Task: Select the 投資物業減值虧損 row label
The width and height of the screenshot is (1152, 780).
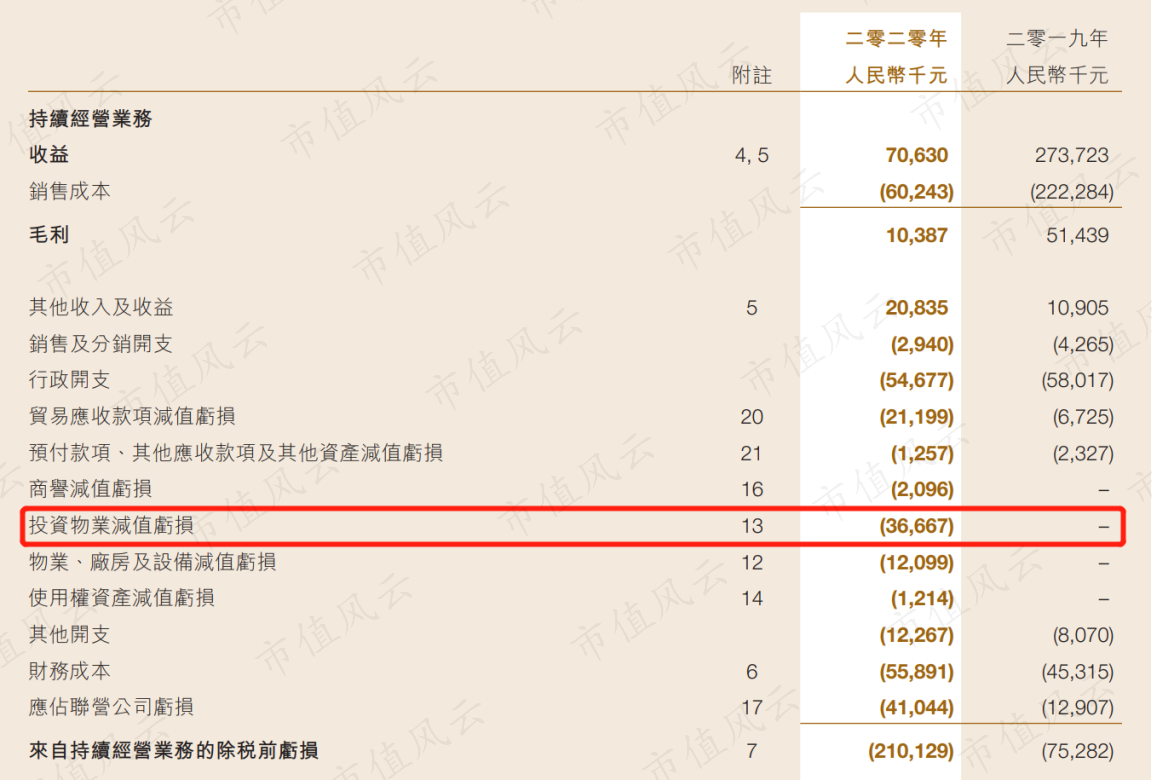Action: (x=111, y=525)
